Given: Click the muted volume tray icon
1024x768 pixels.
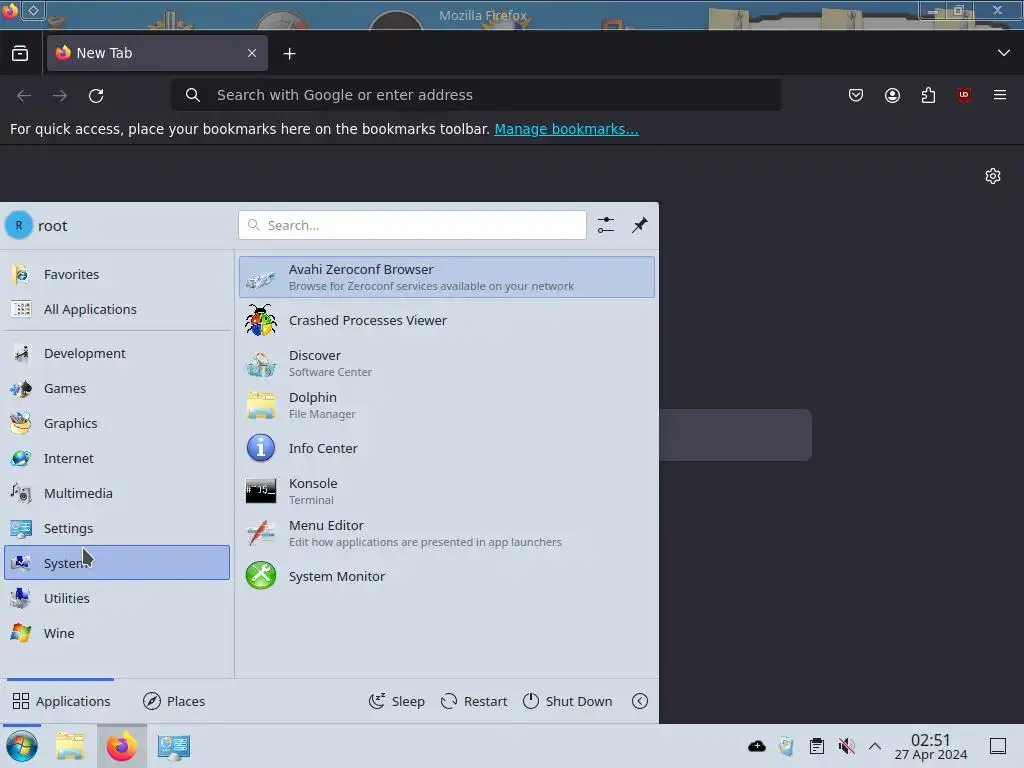Looking at the screenshot, I should click(846, 746).
